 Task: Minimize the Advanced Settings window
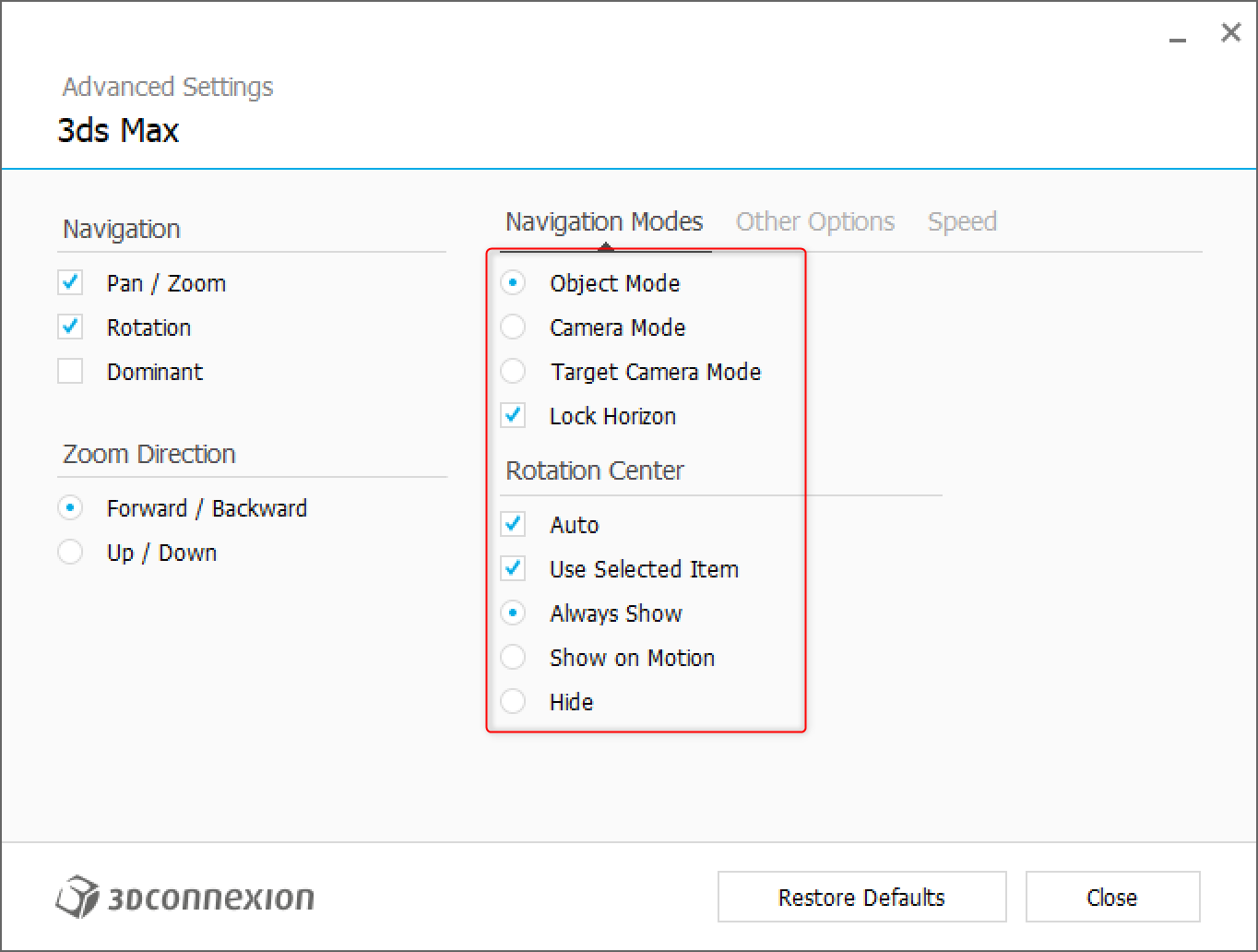tap(1177, 40)
